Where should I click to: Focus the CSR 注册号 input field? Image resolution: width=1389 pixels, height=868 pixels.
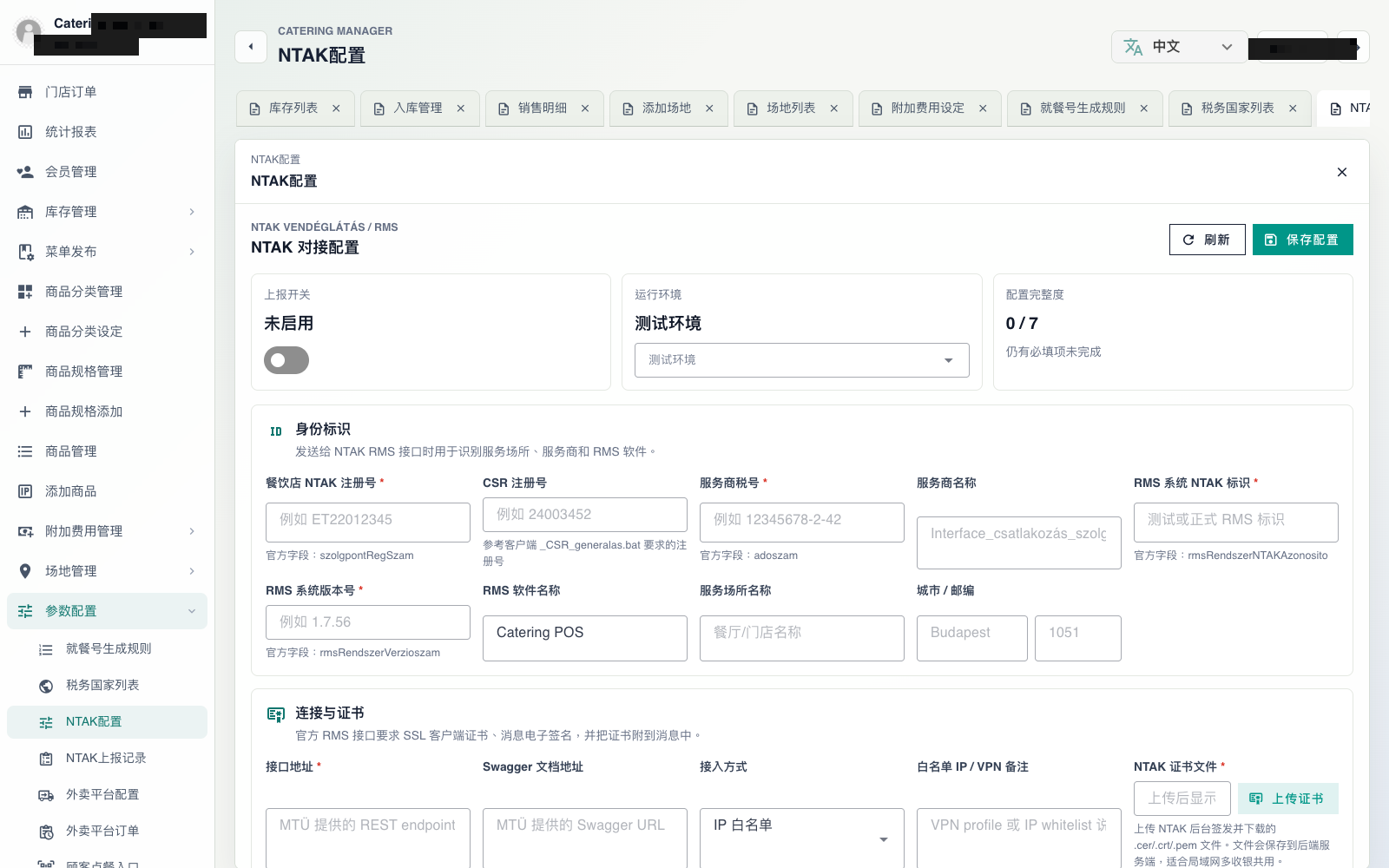[585, 515]
